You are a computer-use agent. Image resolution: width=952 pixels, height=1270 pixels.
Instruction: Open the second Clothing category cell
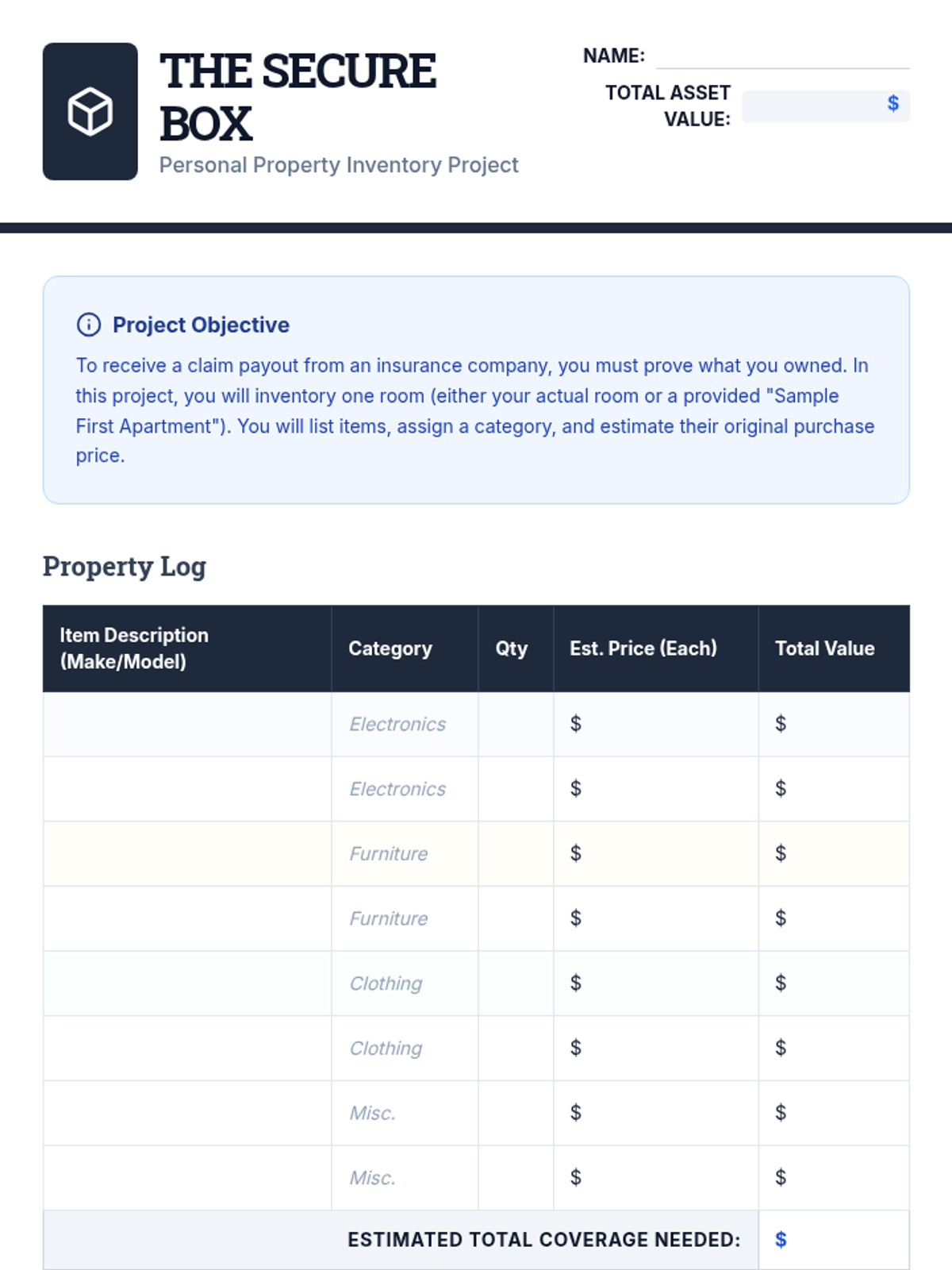[404, 1049]
